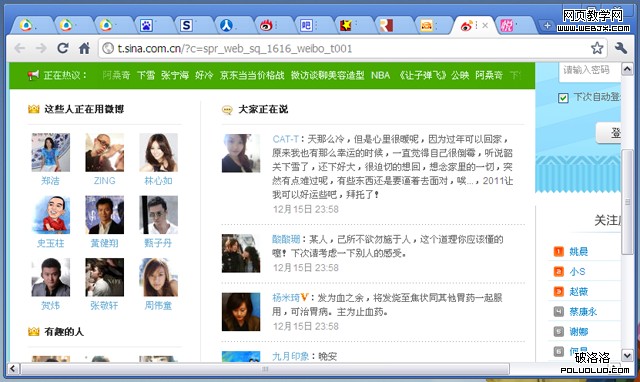Viewport: 640px width, 382px height.
Task: Open hot topic 《让子弹飞》公映
Action: (x=433, y=76)
